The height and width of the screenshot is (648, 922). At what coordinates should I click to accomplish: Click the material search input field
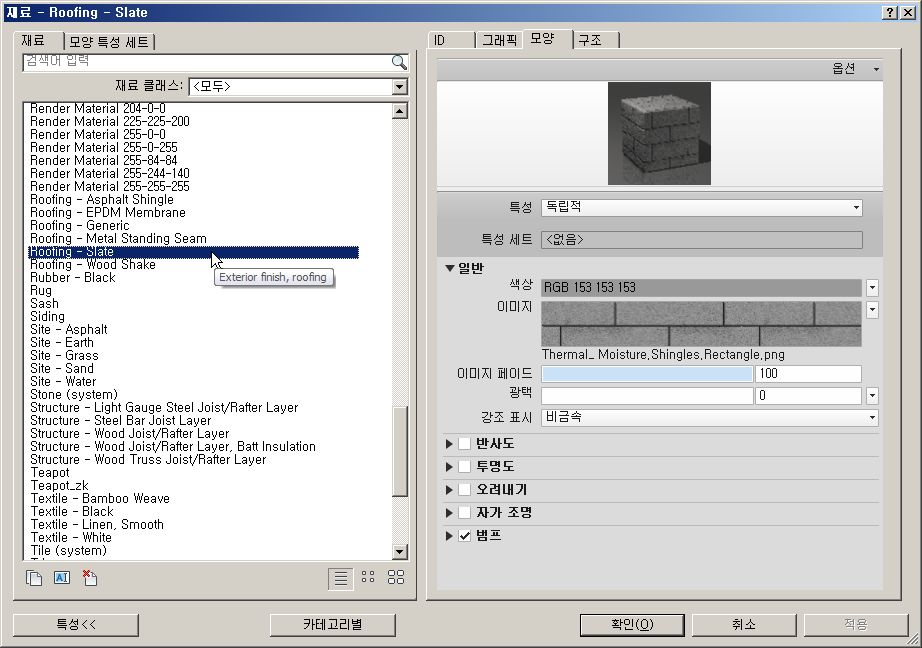click(x=207, y=62)
